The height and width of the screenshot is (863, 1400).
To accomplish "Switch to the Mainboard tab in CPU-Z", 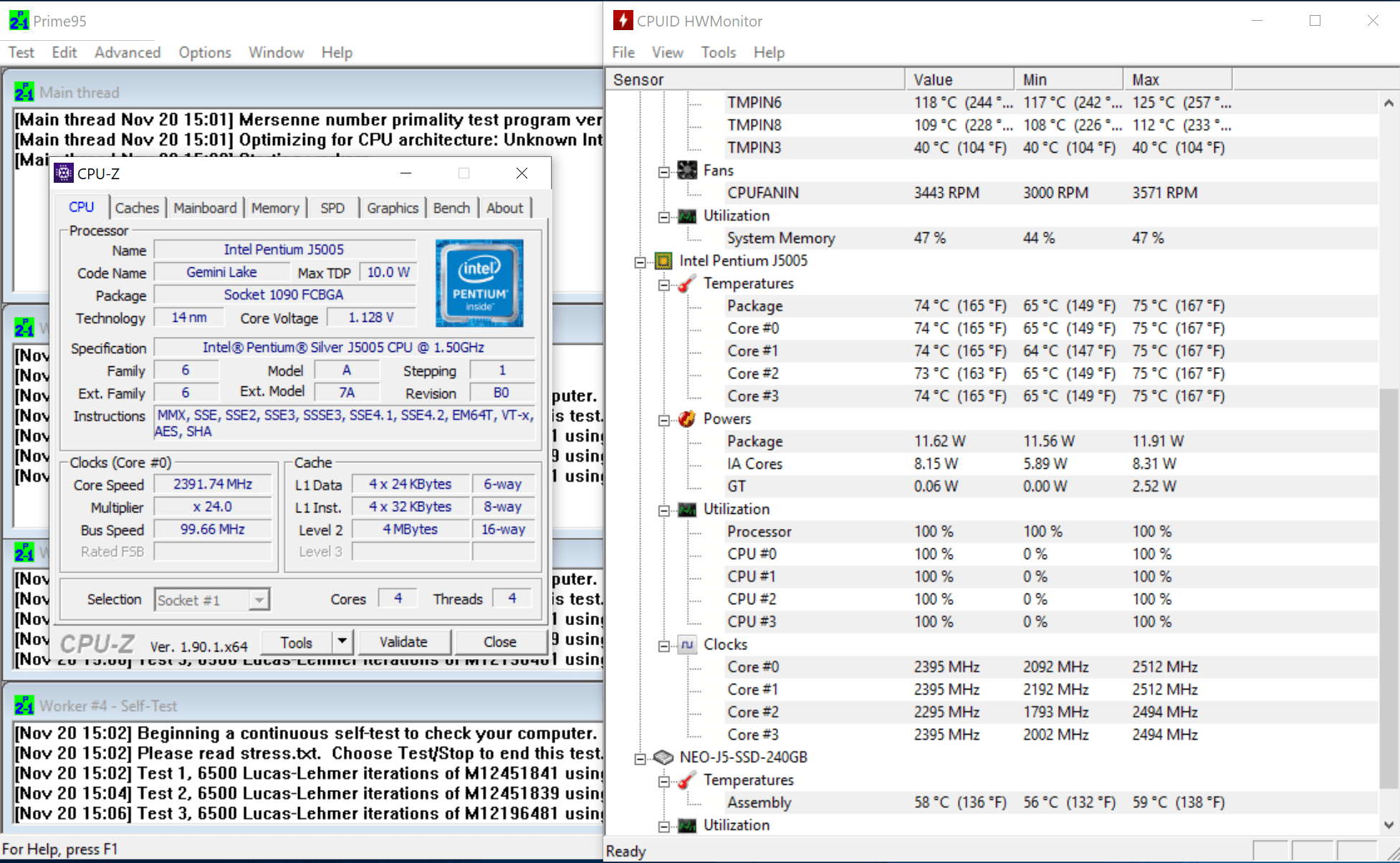I will tap(205, 208).
